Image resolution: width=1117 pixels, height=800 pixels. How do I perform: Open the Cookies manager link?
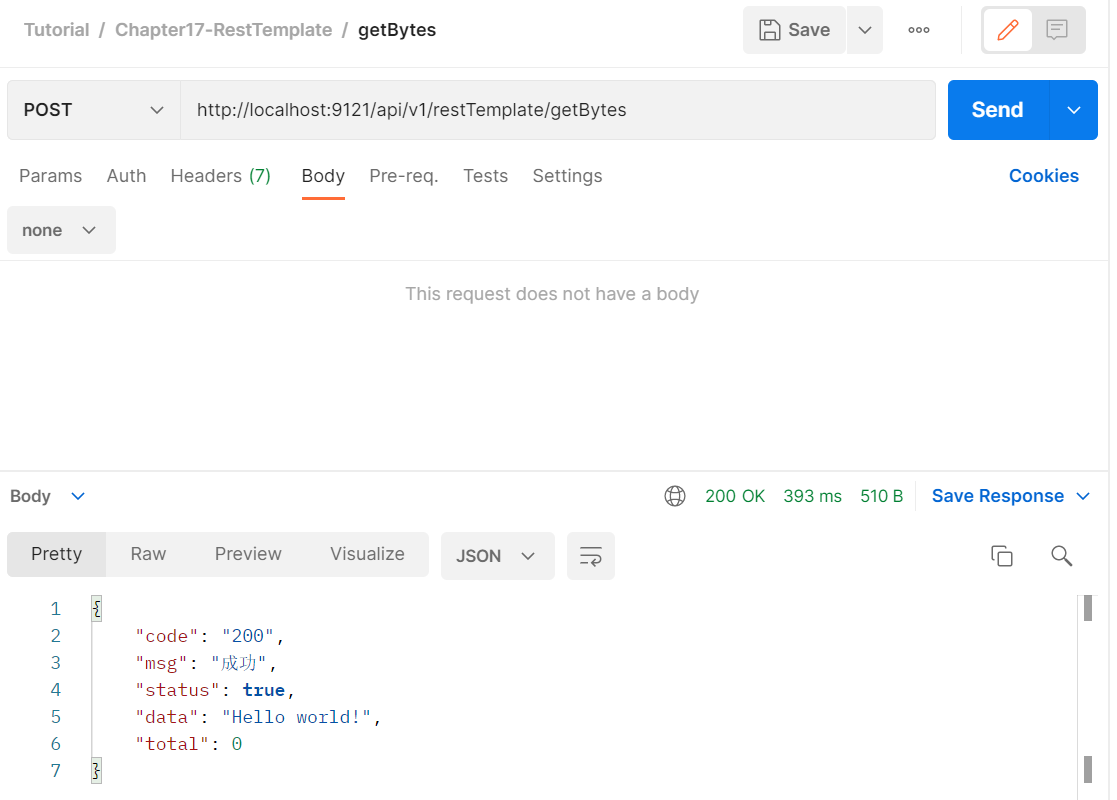(x=1044, y=176)
